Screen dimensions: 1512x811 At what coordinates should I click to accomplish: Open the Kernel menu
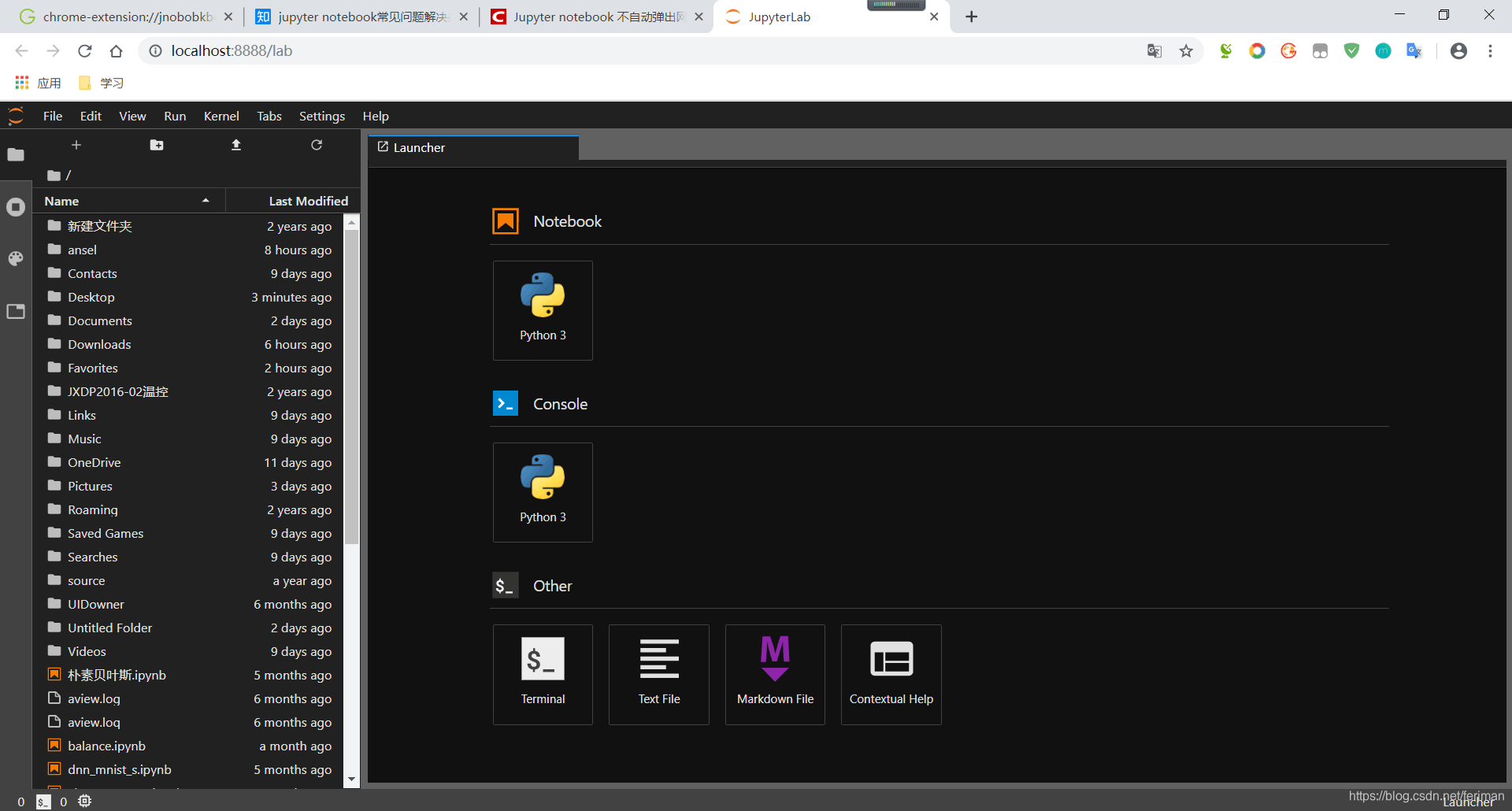221,116
